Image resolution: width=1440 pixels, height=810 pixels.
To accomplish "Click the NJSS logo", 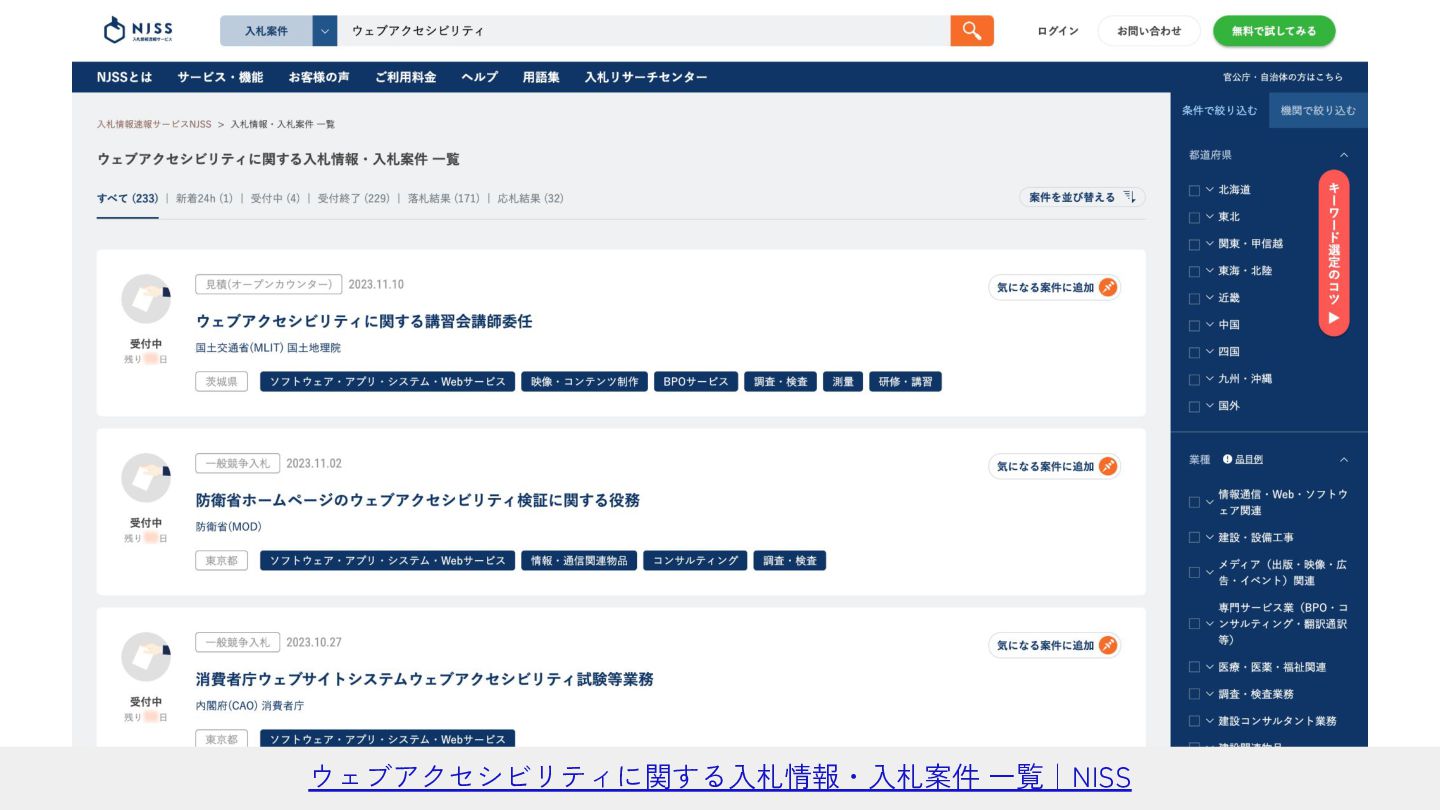I will [x=138, y=30].
